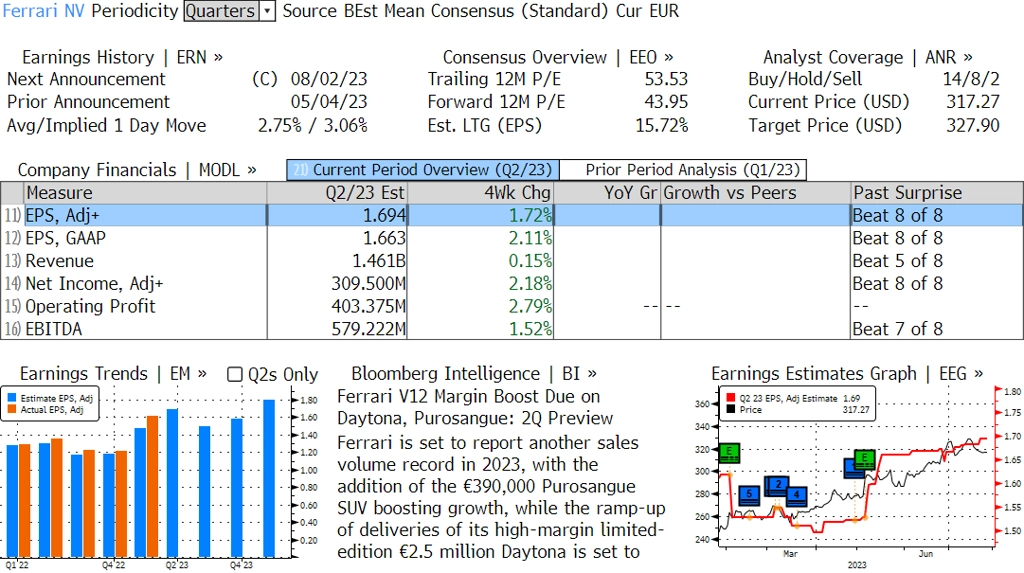This screenshot has height=573, width=1024.
Task: Open Bloomberg Intelligence BI link
Action: [474, 374]
